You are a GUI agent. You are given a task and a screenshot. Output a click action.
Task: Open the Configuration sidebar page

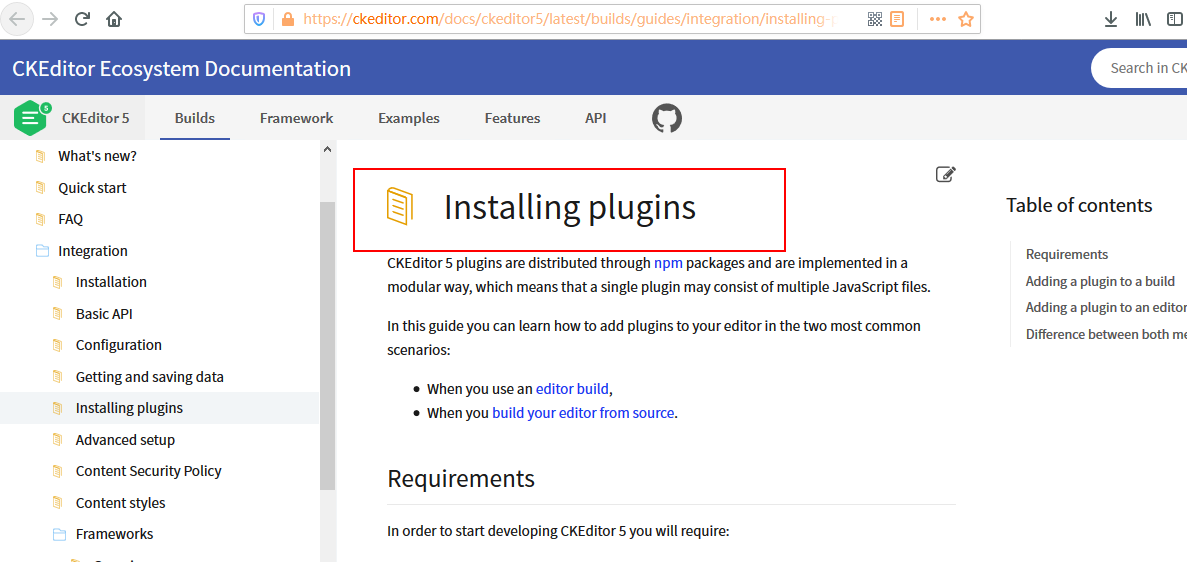(119, 345)
